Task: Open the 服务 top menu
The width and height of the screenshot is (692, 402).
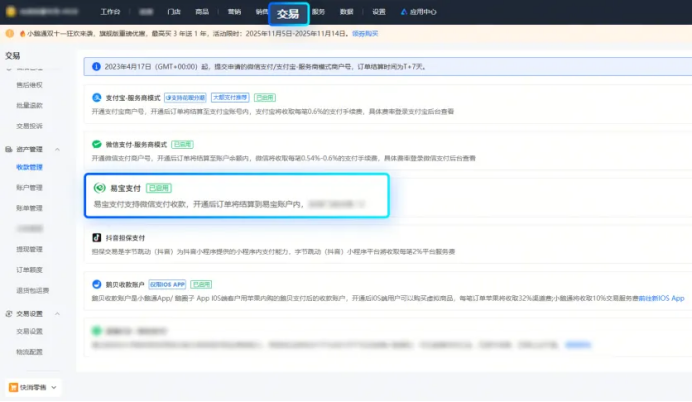Action: 318,12
